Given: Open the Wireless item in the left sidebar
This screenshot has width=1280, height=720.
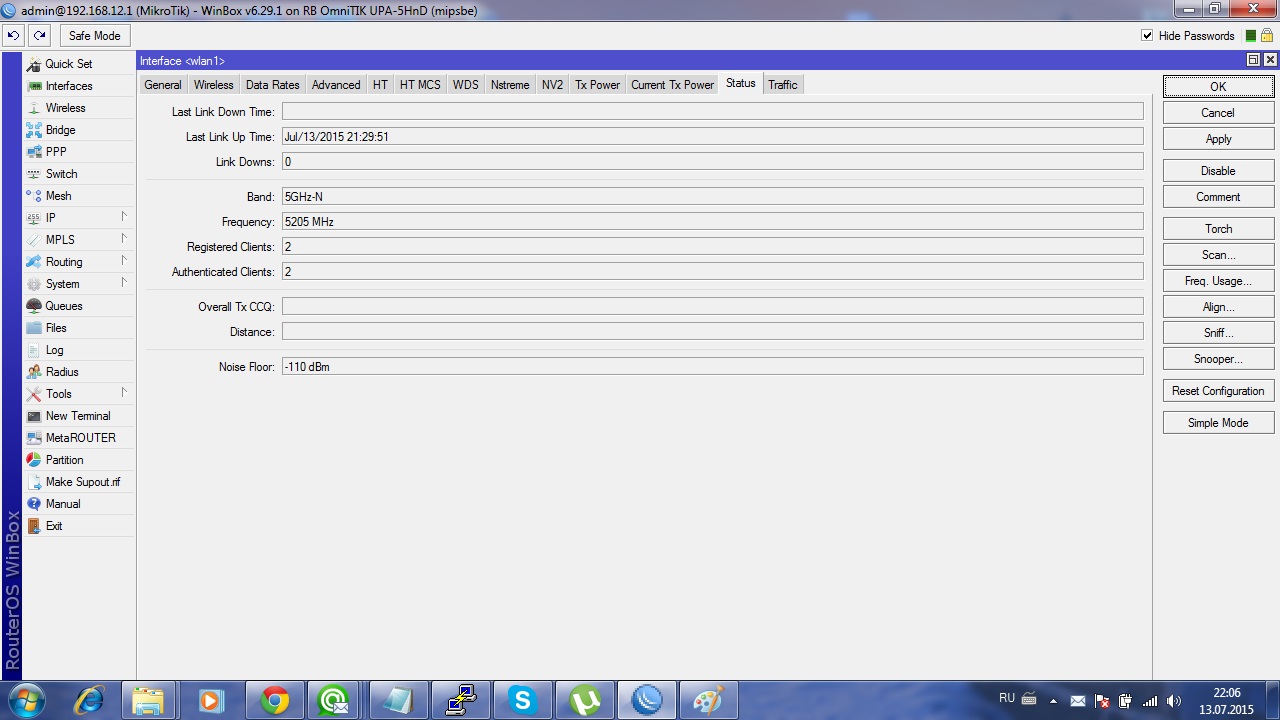Looking at the screenshot, I should click(x=65, y=108).
